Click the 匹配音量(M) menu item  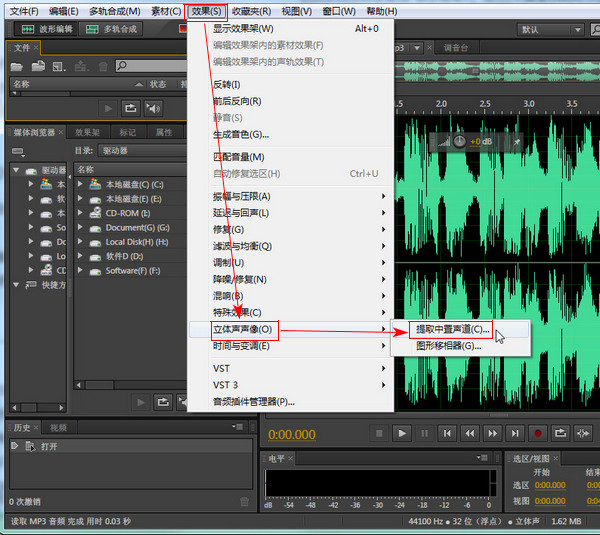pos(291,157)
